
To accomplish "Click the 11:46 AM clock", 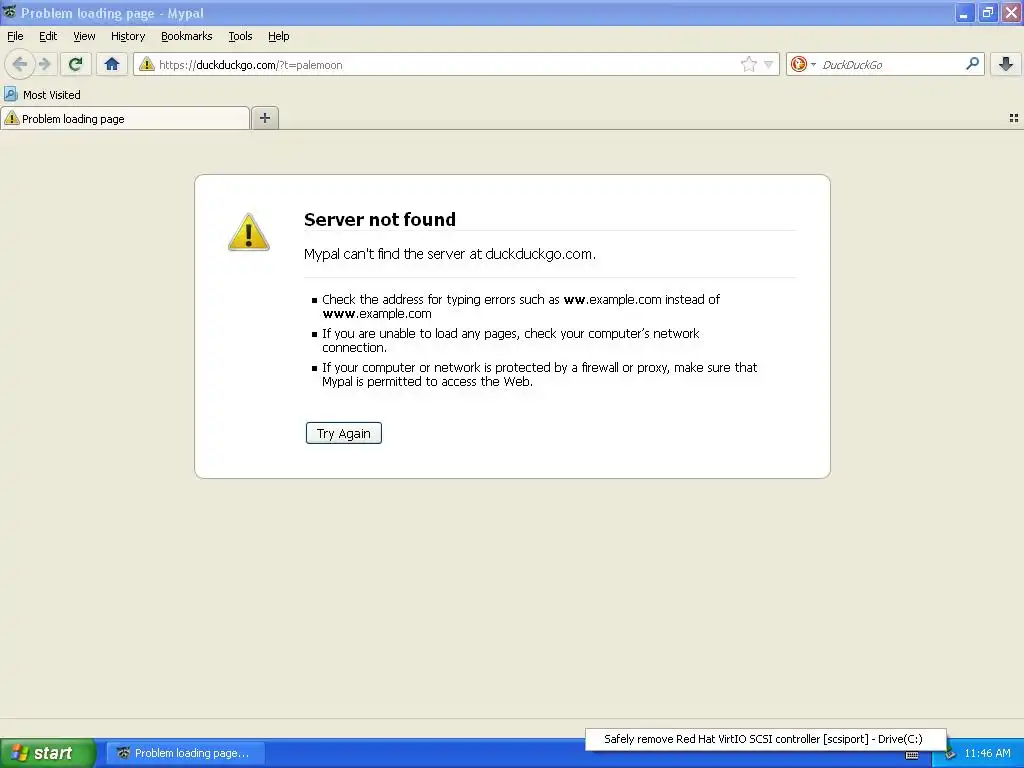I will [x=987, y=753].
